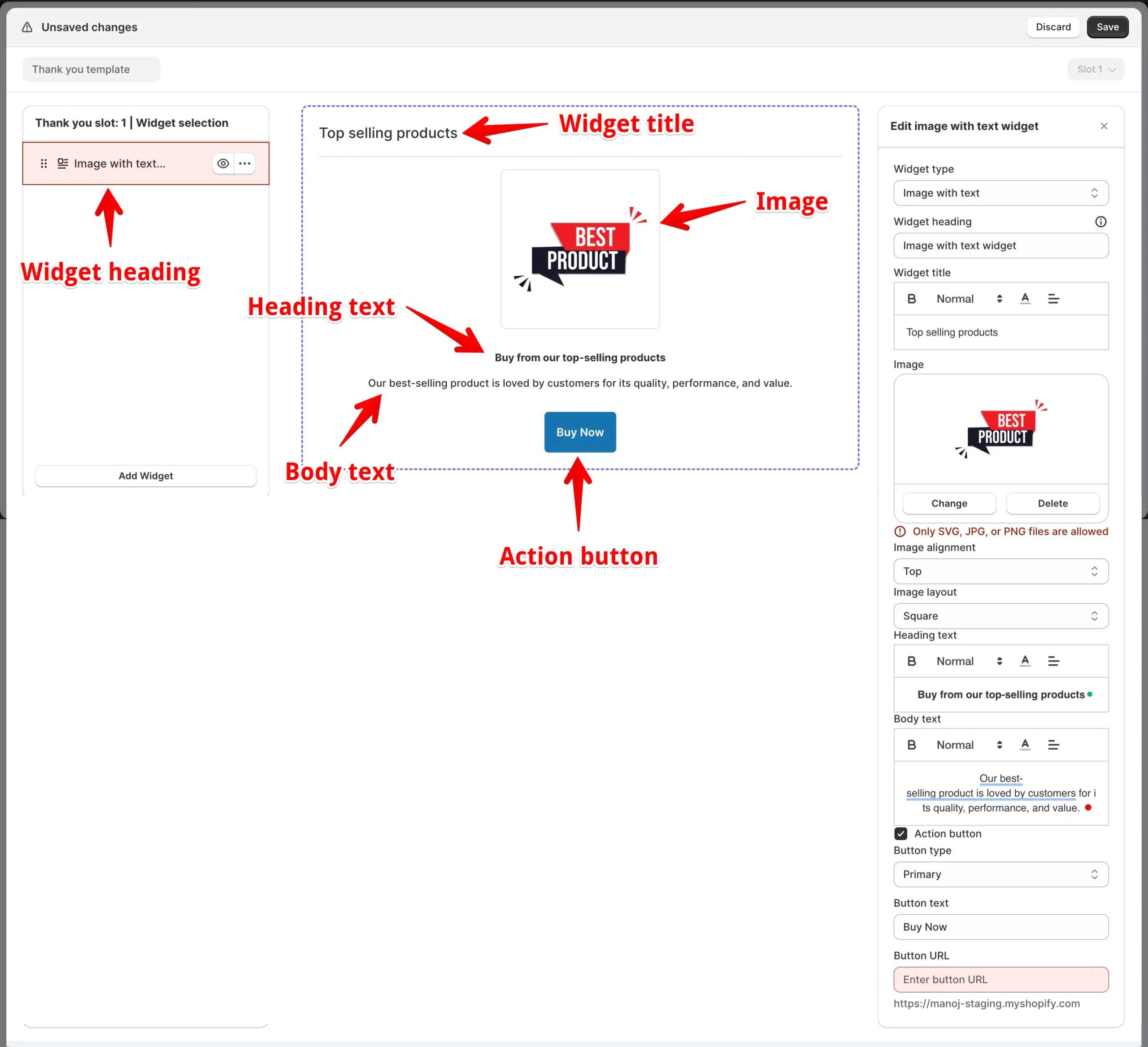This screenshot has width=1148, height=1047.
Task: Click the Widget heading info icon
Action: (1100, 222)
